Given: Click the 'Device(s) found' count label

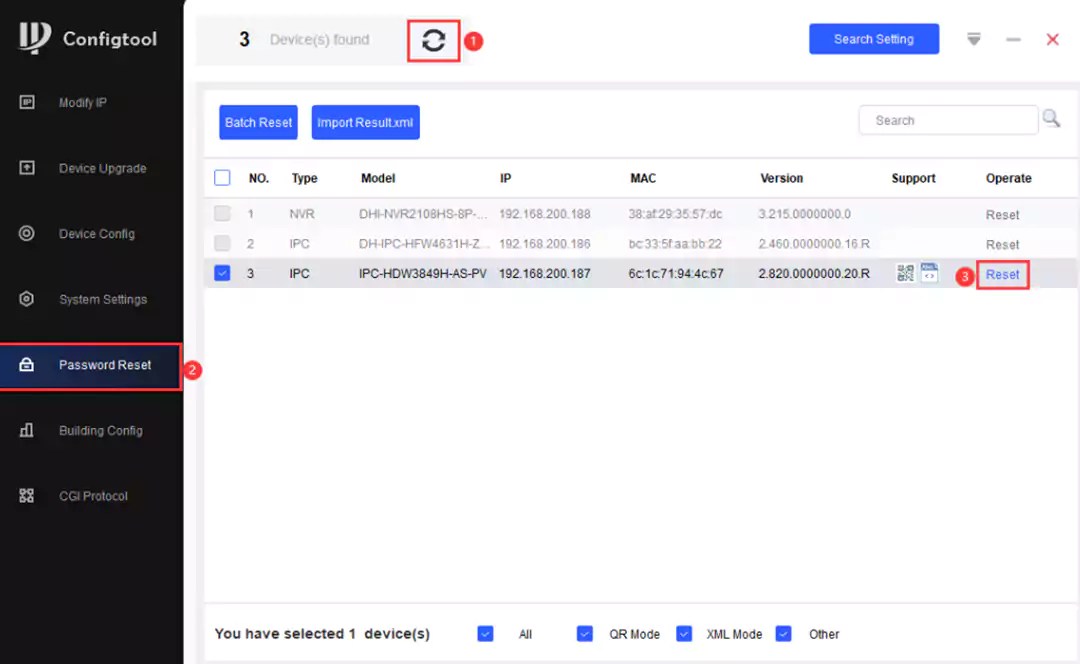Looking at the screenshot, I should pyautogui.click(x=320, y=39).
